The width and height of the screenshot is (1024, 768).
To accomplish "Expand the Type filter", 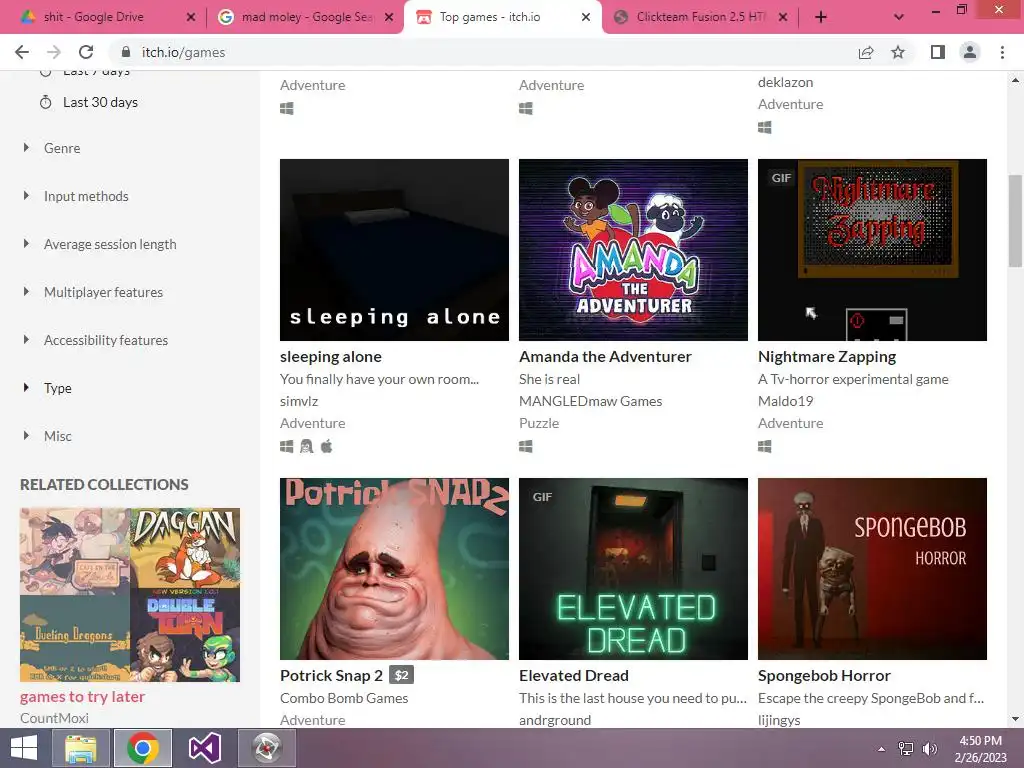I will 57,388.
